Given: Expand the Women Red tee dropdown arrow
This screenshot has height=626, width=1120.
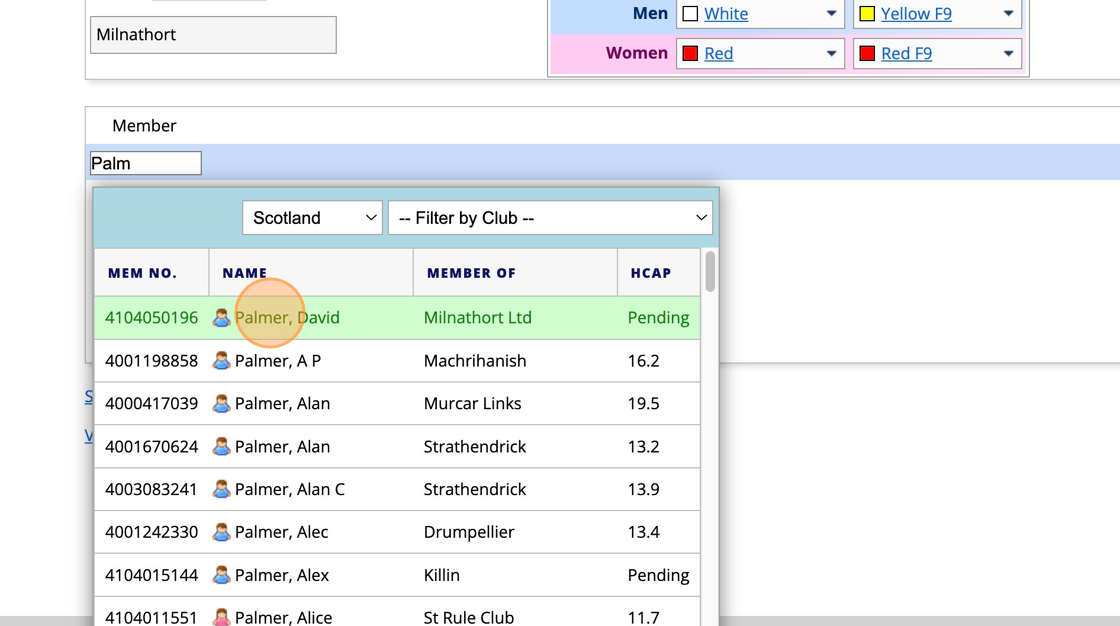Looking at the screenshot, I should tap(831, 54).
